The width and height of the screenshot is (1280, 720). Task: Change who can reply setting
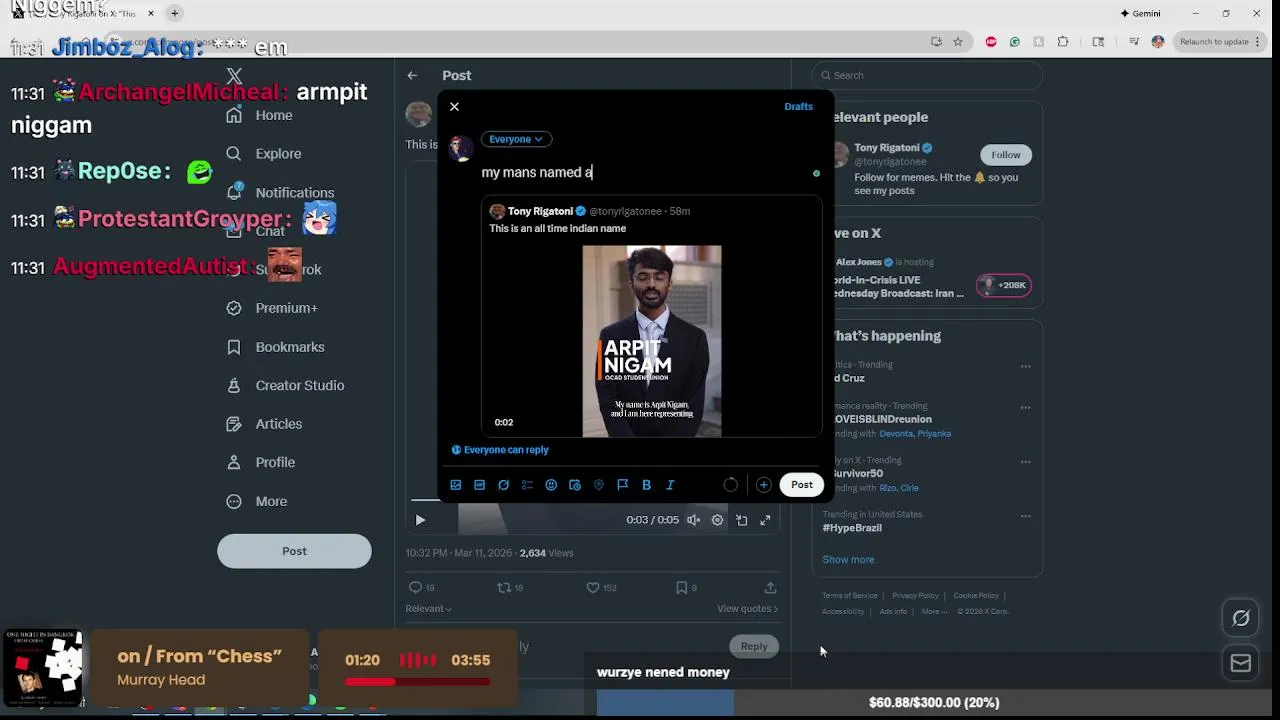[500, 450]
